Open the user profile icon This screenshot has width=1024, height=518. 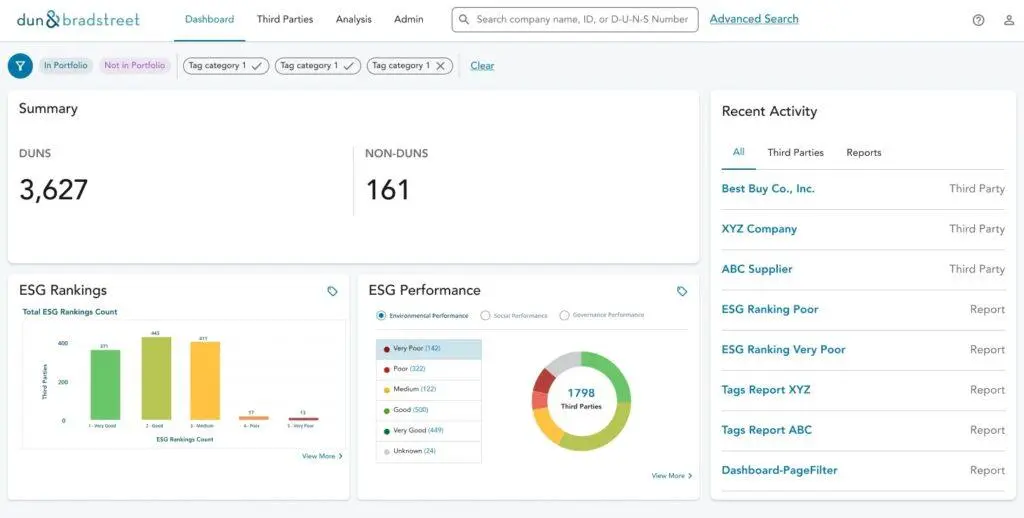(x=1009, y=20)
